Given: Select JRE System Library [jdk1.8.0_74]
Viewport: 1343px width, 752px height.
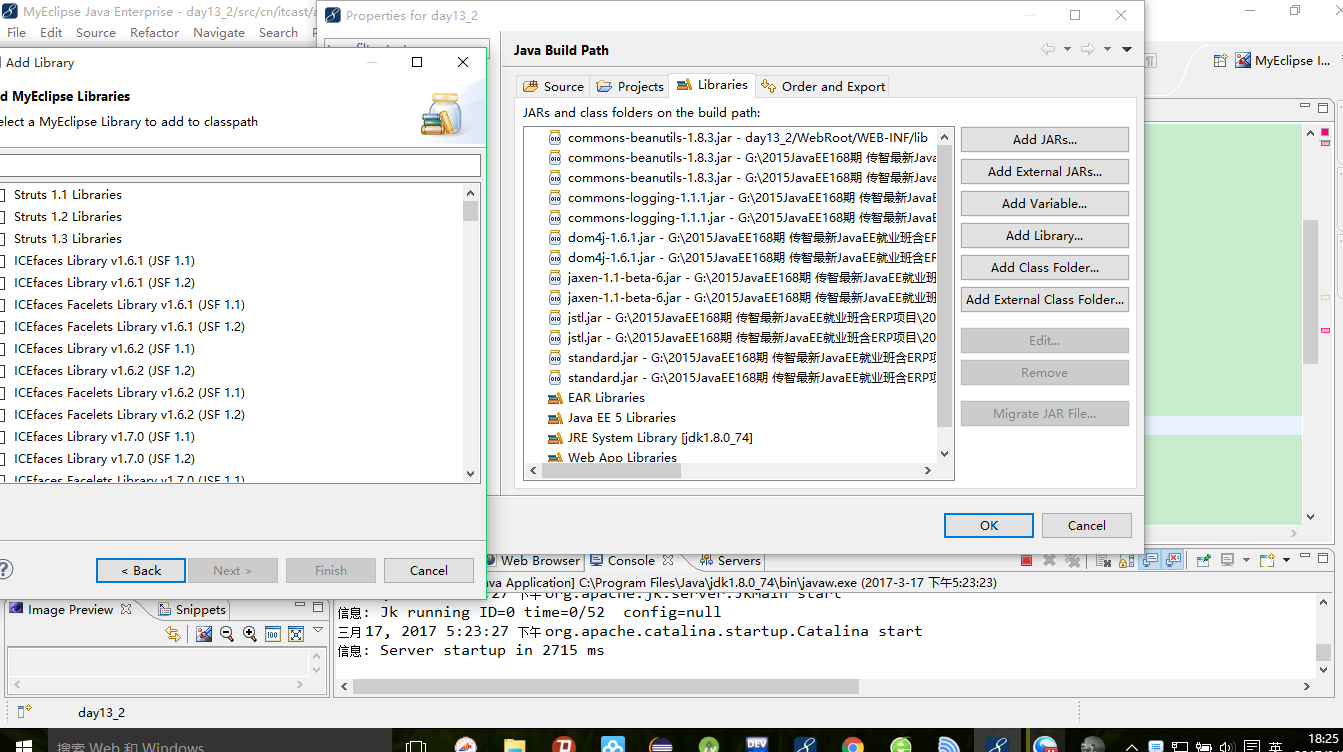Looking at the screenshot, I should click(x=650, y=438).
